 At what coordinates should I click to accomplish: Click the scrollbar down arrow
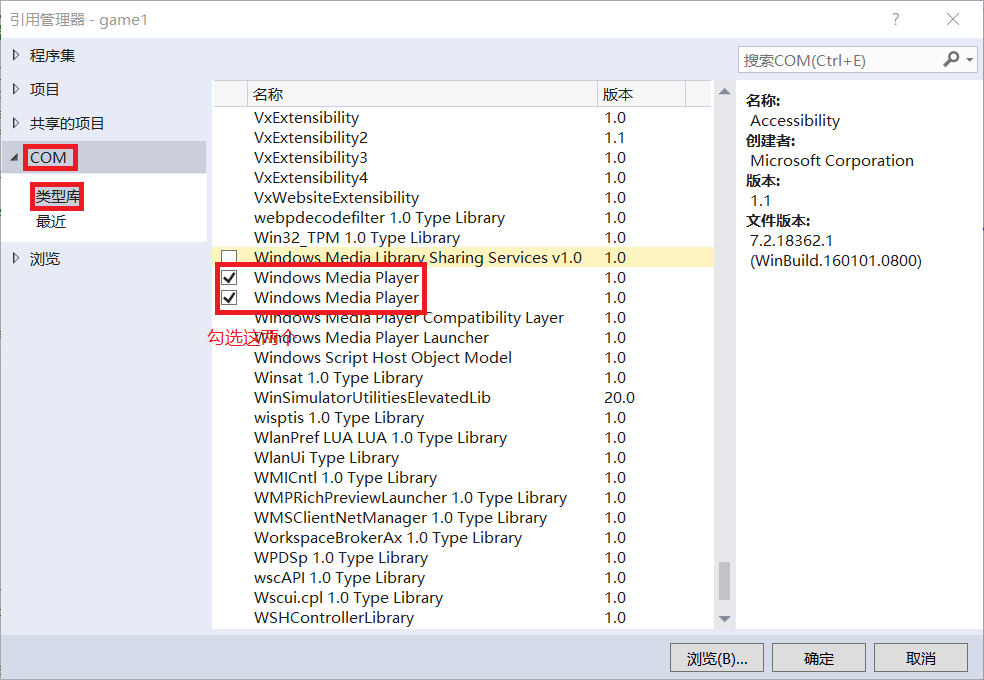click(724, 619)
